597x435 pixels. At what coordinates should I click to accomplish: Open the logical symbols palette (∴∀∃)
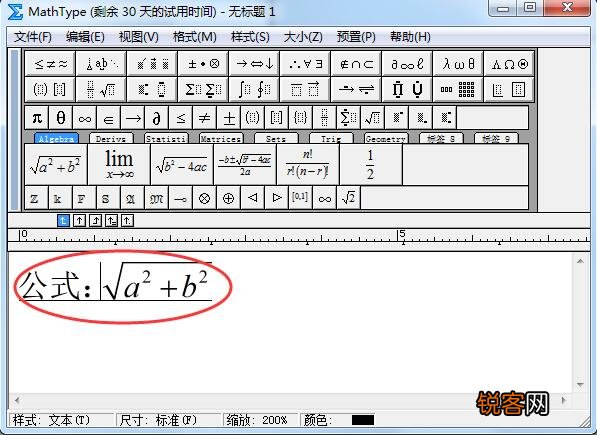click(x=305, y=64)
